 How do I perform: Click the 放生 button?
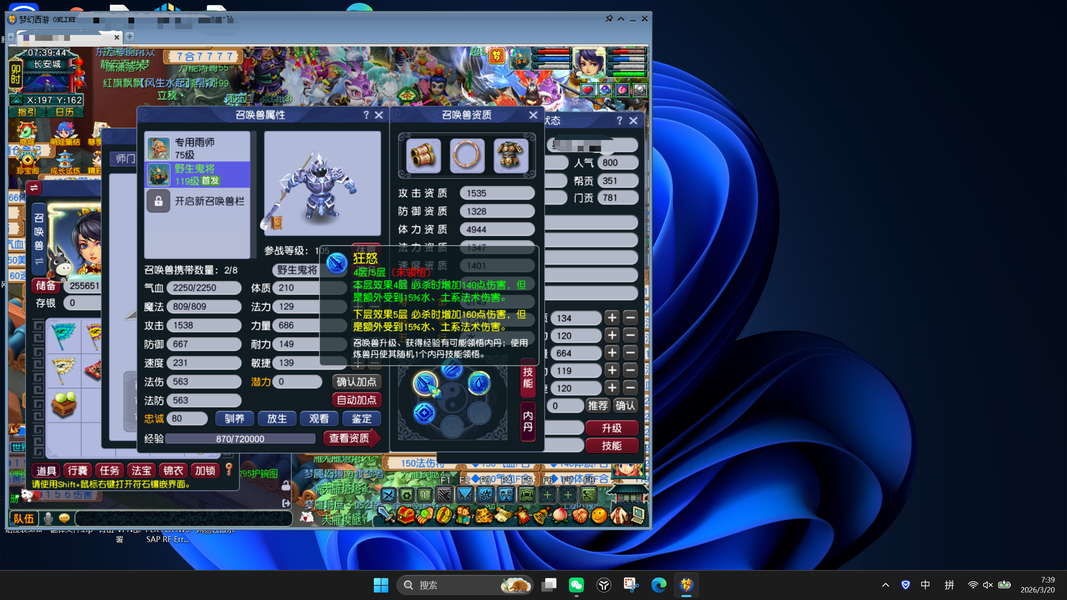coord(277,418)
